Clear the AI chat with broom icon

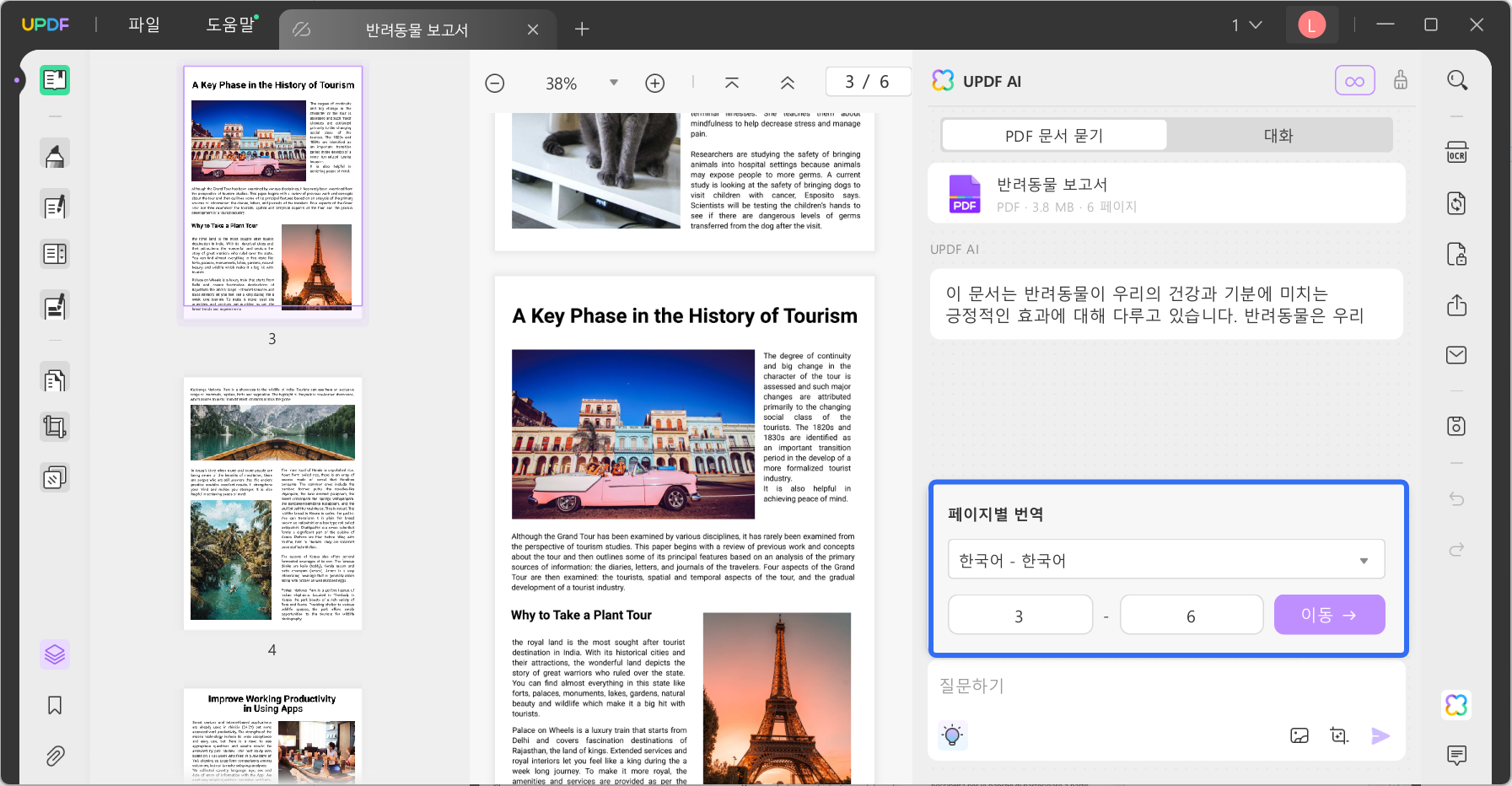click(x=1401, y=80)
